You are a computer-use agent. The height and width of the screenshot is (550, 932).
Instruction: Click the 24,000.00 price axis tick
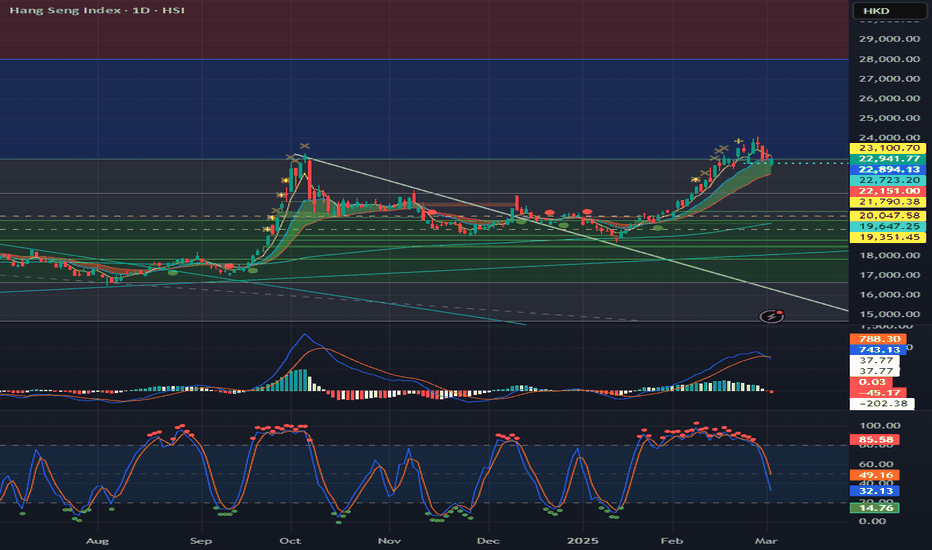[889, 137]
